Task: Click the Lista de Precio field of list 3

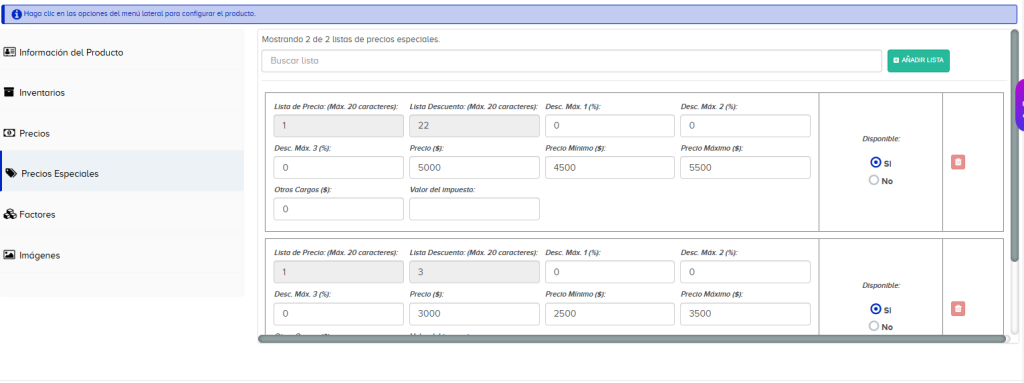Action: click(338, 272)
